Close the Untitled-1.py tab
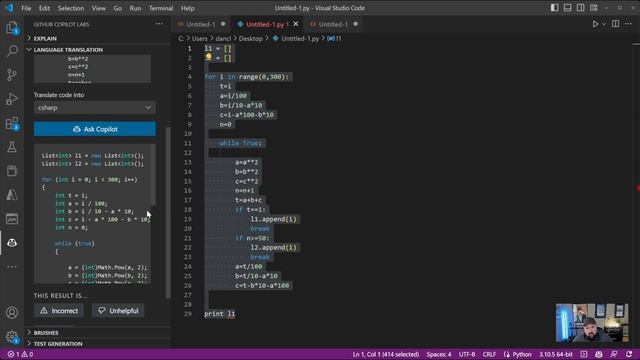Screen dimensions: 640x360 [296, 24]
